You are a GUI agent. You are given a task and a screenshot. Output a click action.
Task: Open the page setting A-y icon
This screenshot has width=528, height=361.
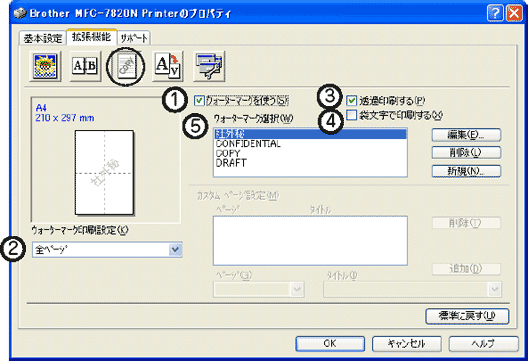click(168, 66)
